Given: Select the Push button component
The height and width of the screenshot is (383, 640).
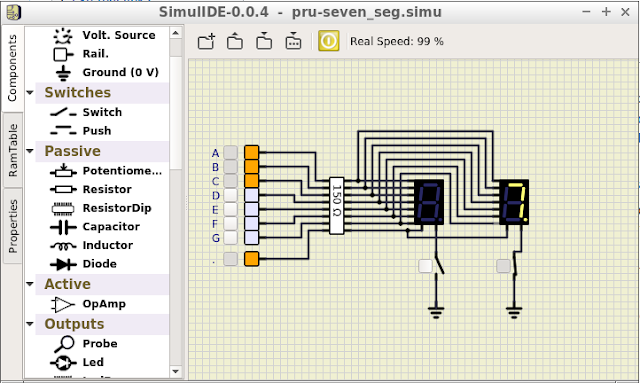Looking at the screenshot, I should (x=80, y=131).
